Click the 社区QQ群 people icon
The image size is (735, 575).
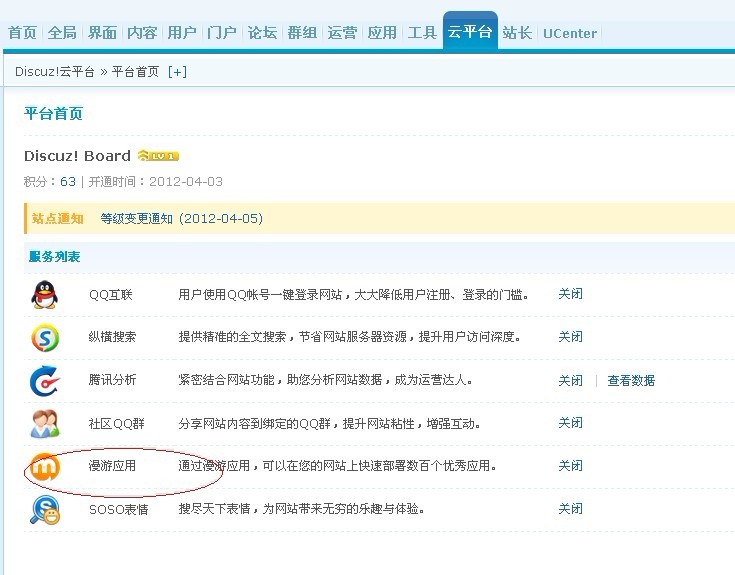(x=45, y=423)
